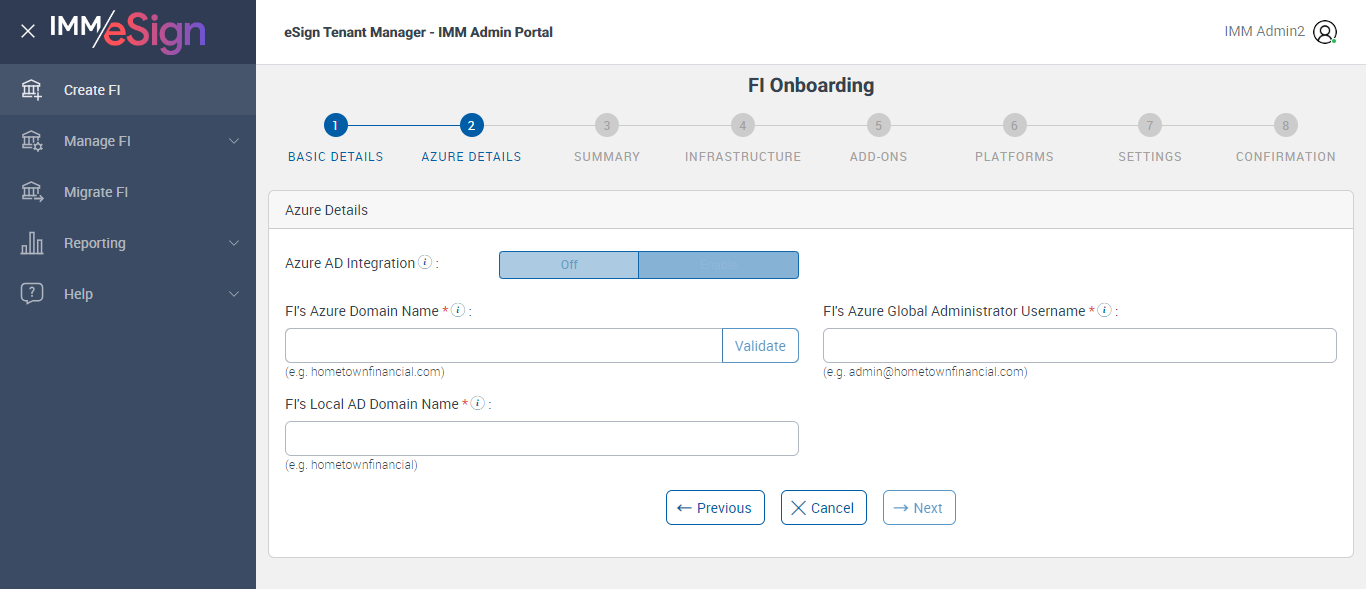Expand the Manage FI chevron
The height and width of the screenshot is (589, 1366).
[x=234, y=141]
